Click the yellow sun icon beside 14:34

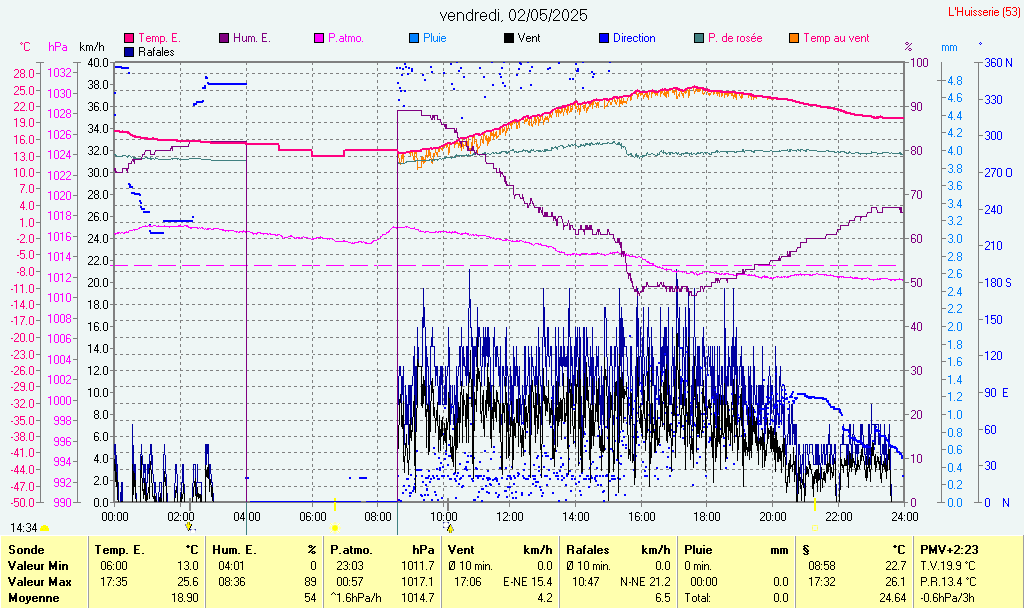coord(44,528)
